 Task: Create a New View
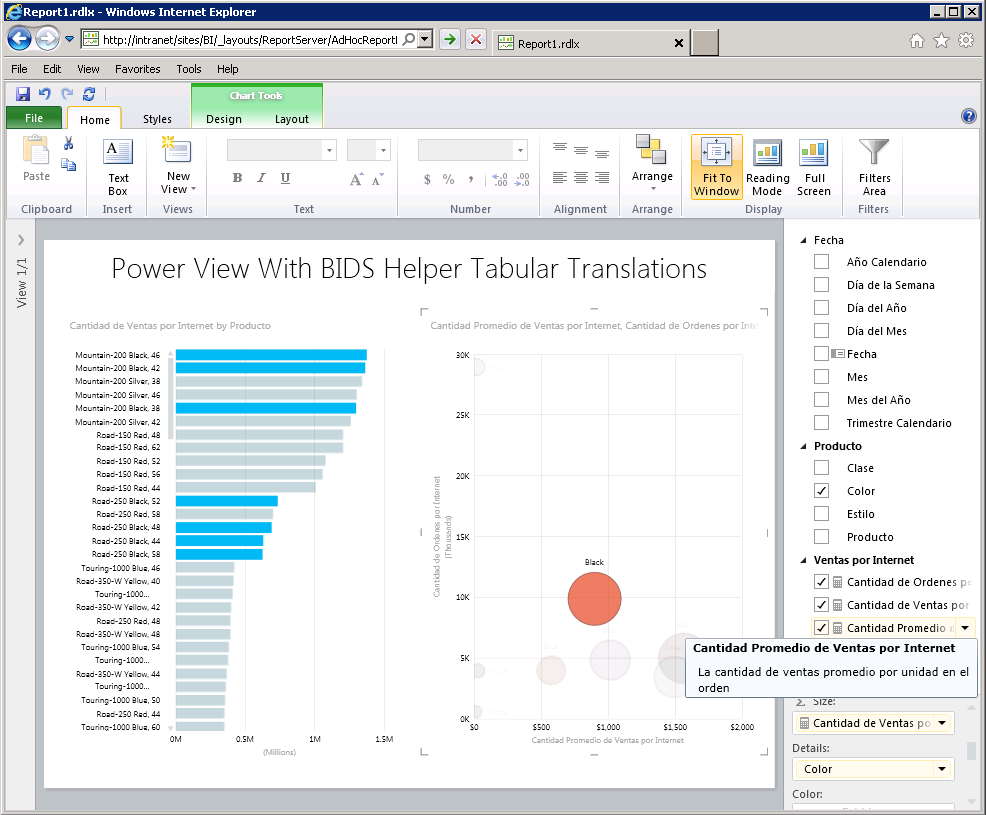pyautogui.click(x=177, y=165)
